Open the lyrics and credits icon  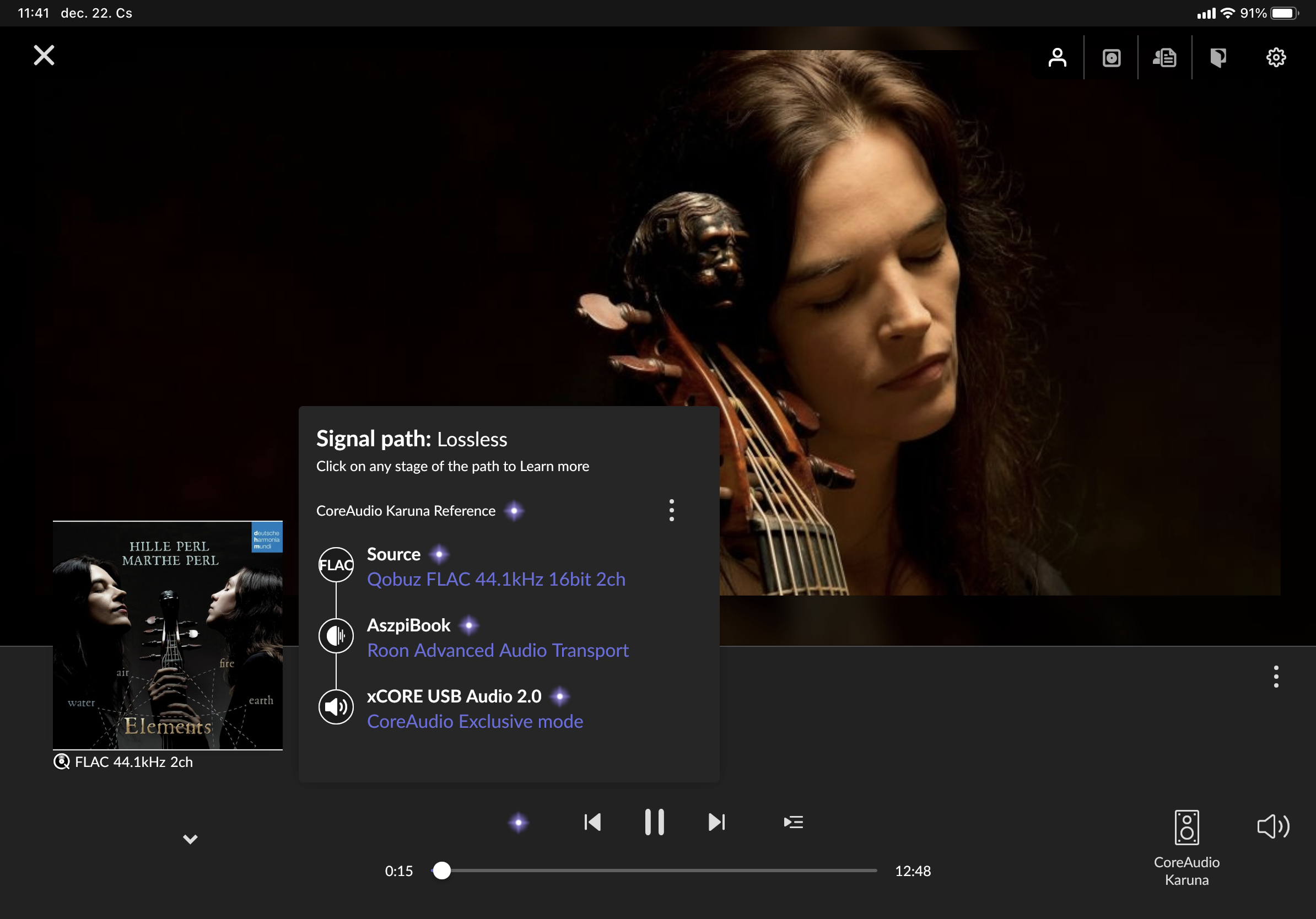point(1164,57)
